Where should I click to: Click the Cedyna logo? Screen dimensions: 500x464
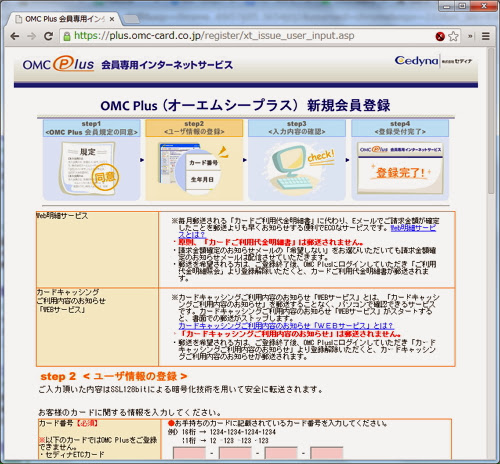pos(416,61)
